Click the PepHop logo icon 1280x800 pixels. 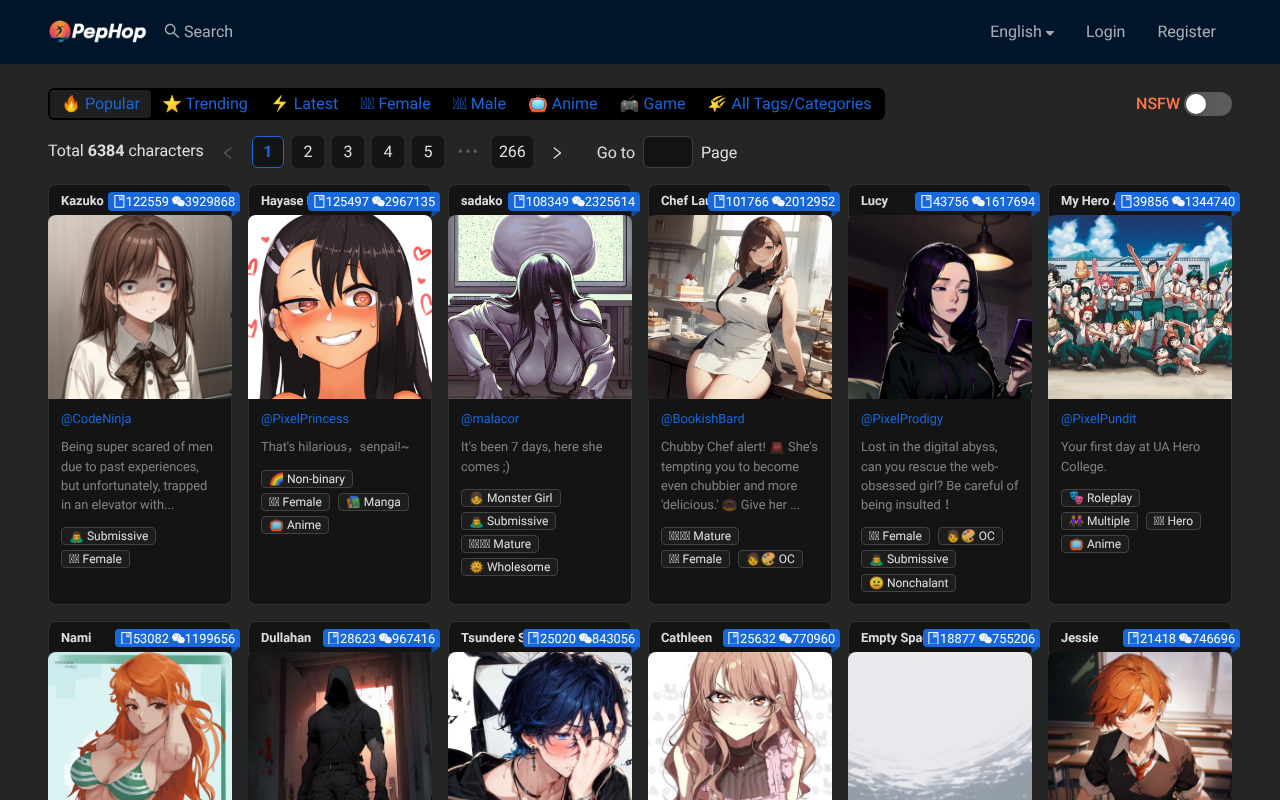(60, 32)
